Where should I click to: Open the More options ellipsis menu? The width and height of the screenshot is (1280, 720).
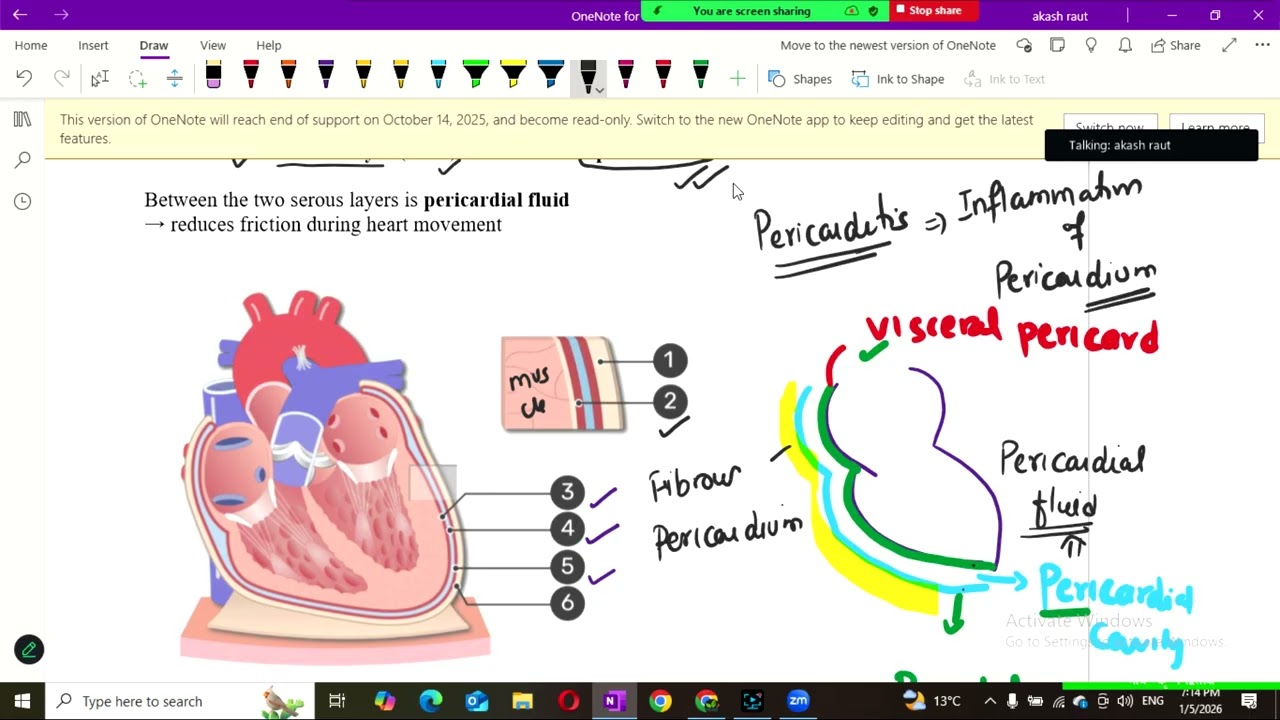click(x=1262, y=45)
